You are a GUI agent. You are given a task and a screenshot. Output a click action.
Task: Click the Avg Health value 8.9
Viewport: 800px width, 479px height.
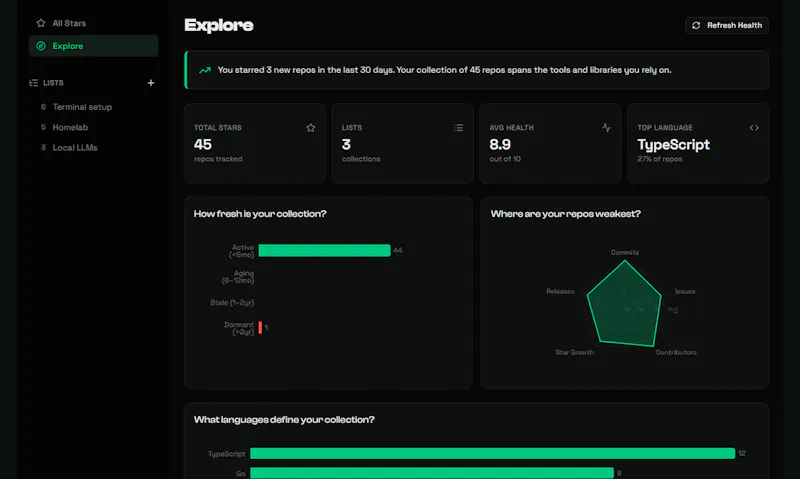coord(500,144)
